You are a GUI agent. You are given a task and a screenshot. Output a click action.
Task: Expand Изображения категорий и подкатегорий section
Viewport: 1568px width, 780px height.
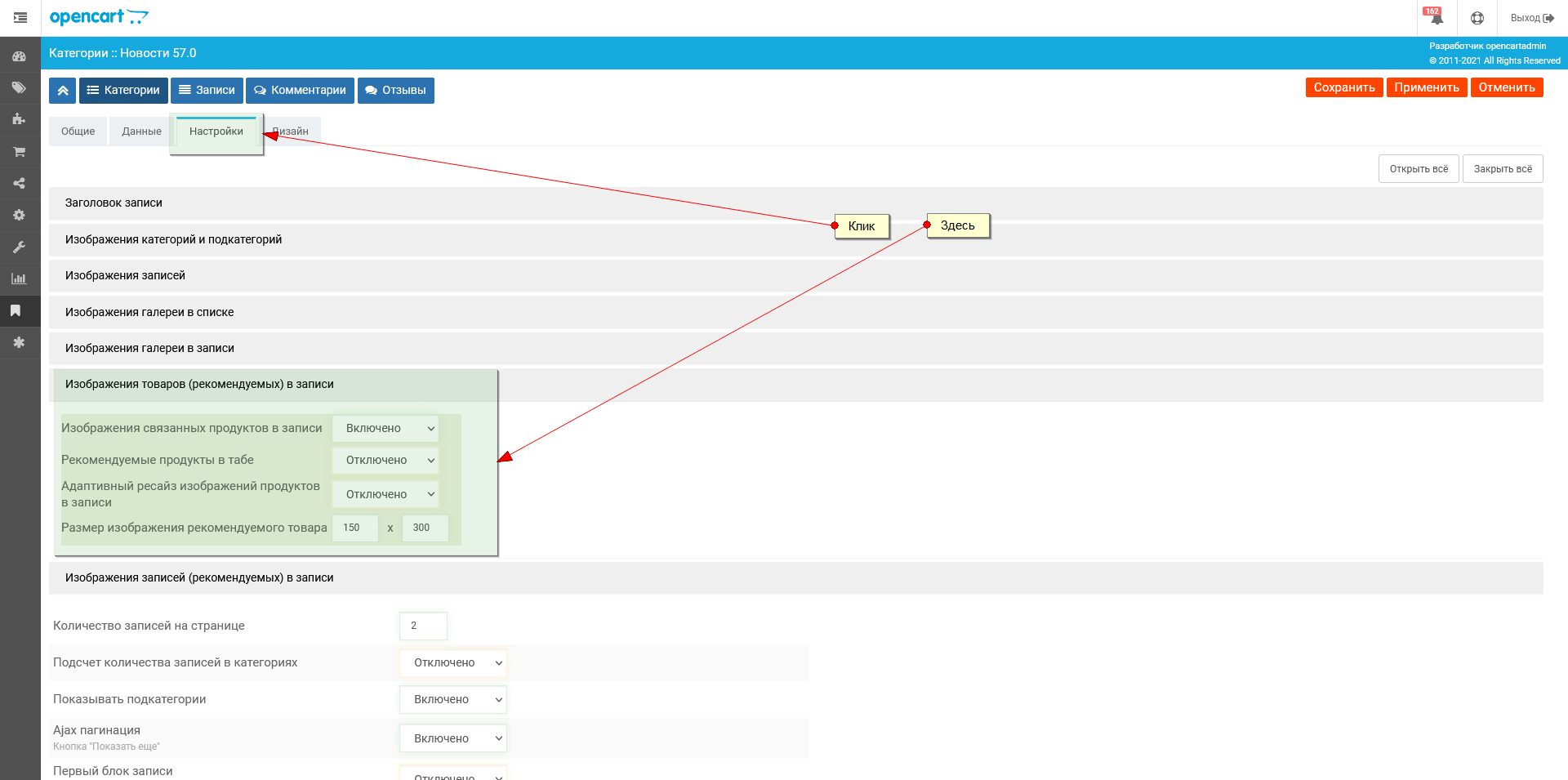point(796,240)
